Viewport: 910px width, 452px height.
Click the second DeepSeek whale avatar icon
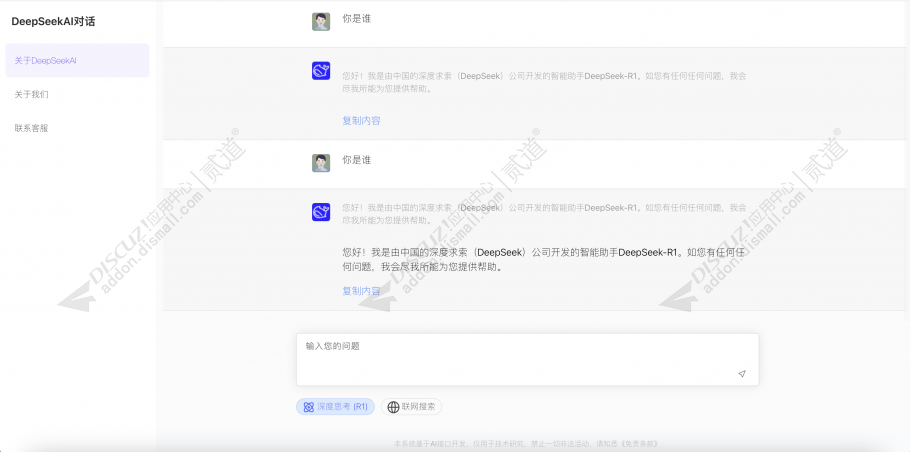(321, 212)
